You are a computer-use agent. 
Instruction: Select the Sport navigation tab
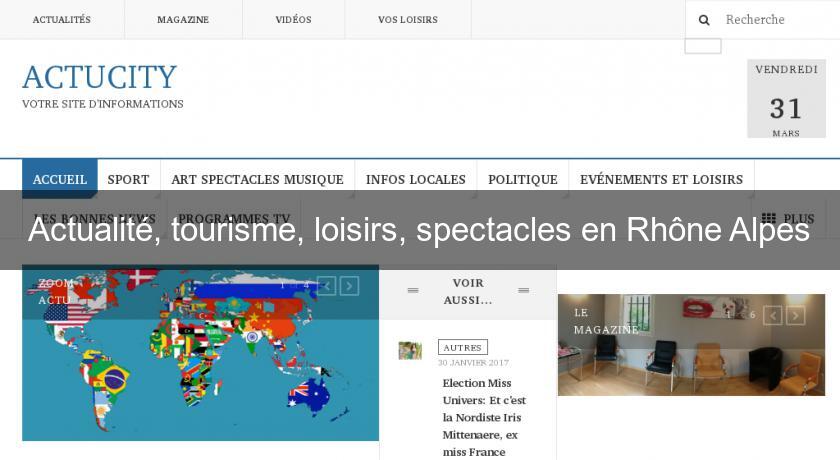point(128,179)
